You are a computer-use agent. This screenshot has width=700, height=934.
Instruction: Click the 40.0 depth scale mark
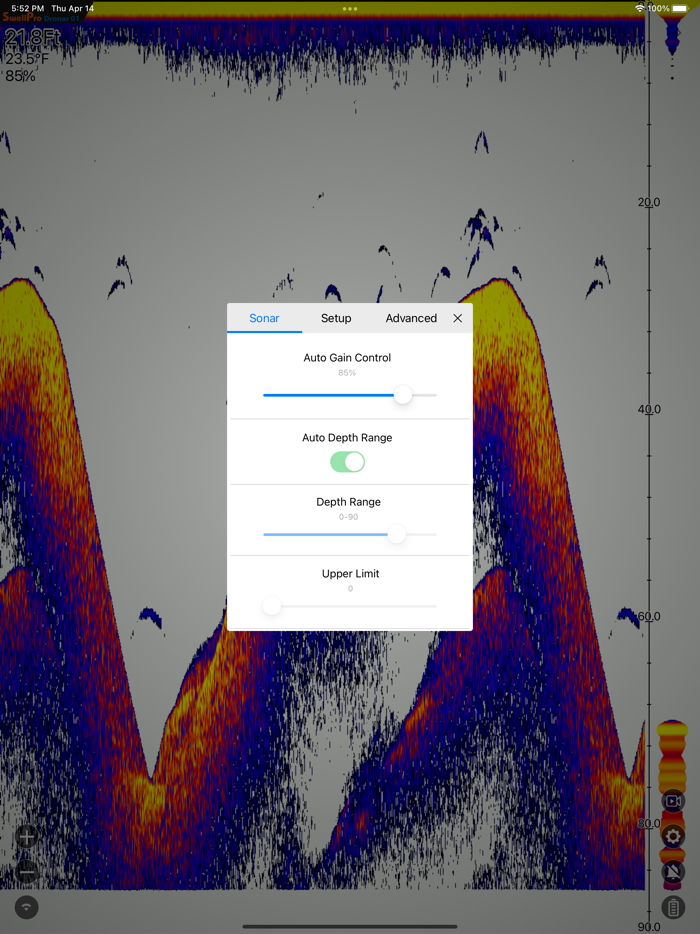[649, 409]
